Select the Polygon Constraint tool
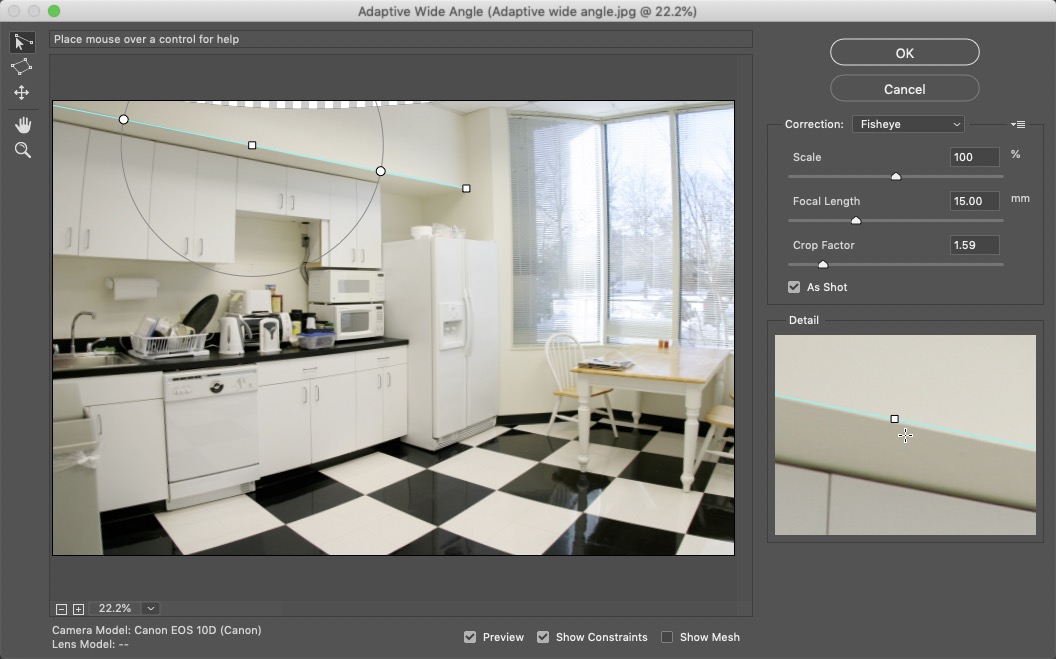 click(x=22, y=67)
